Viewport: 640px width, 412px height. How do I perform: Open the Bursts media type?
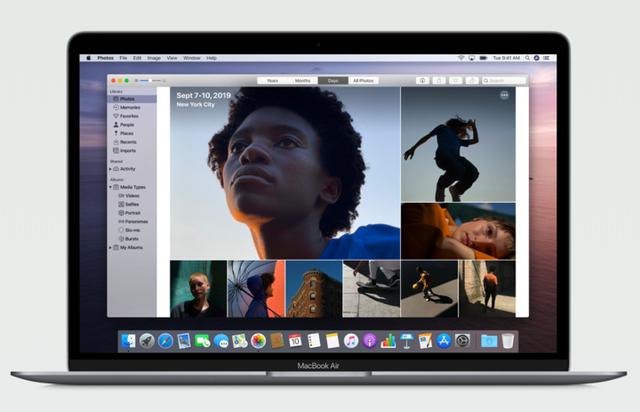131,238
